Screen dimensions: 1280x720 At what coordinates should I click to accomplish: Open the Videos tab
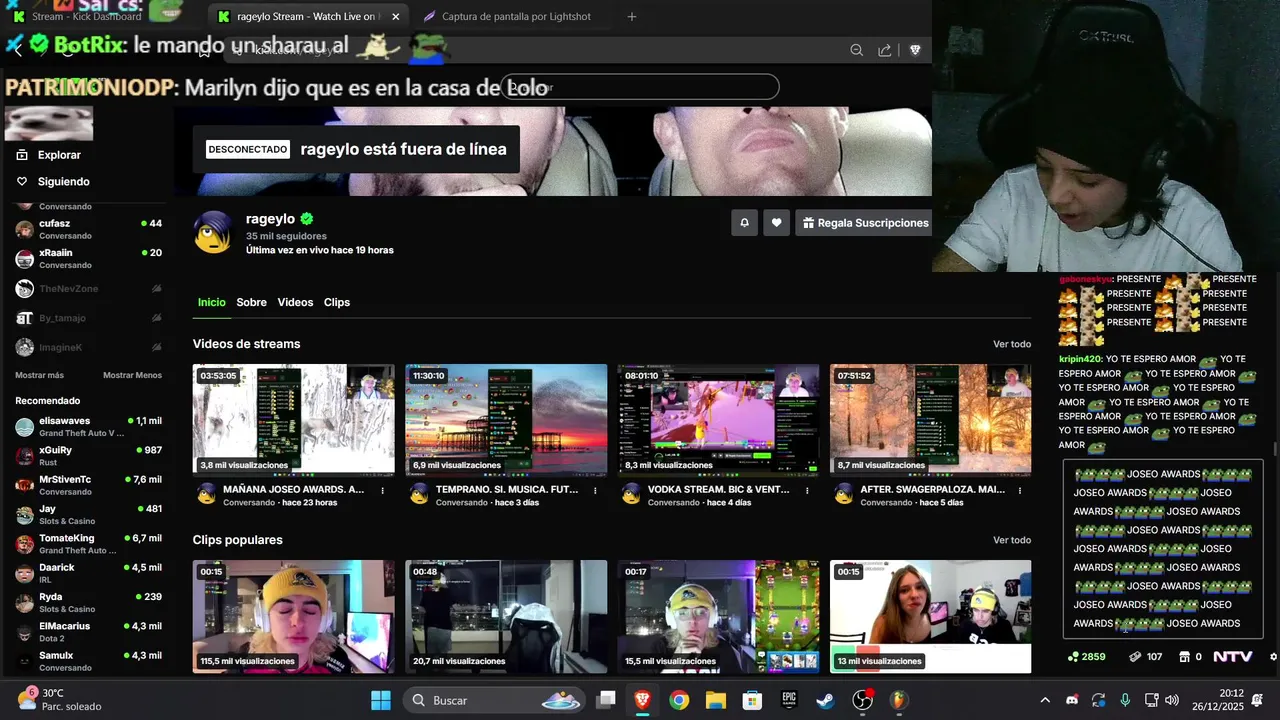coord(295,302)
